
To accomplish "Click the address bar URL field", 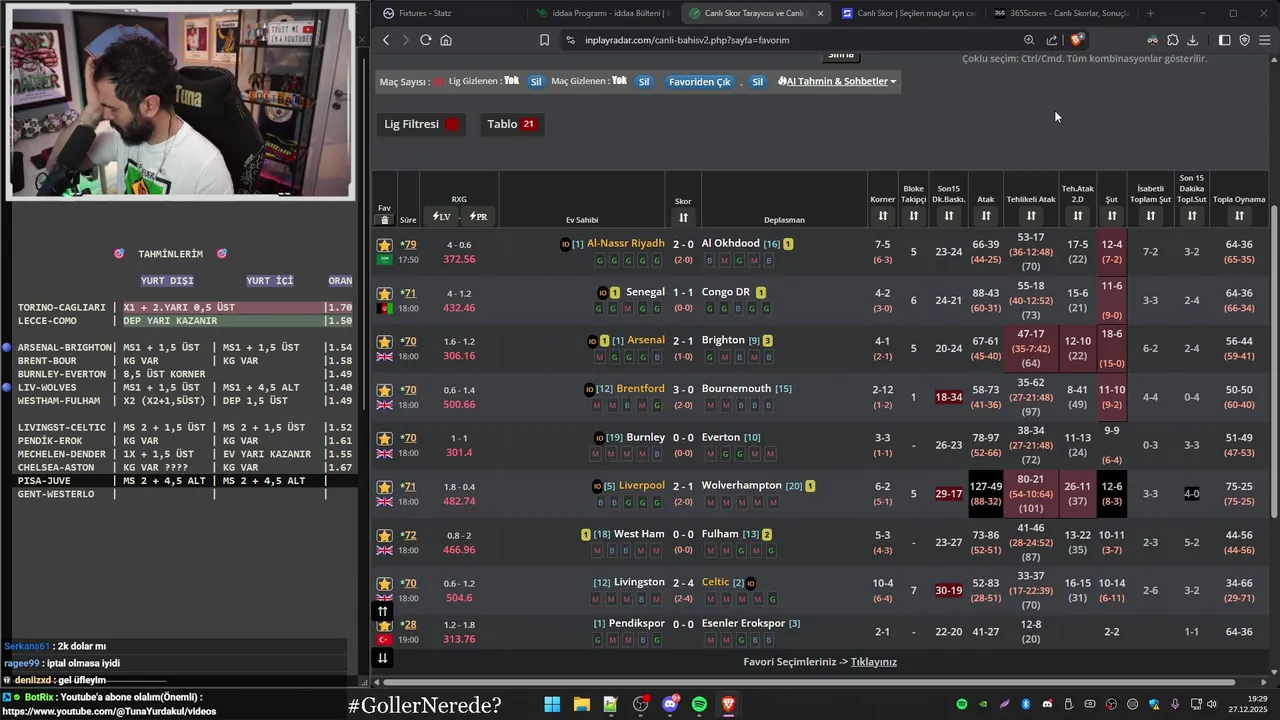I will 790,40.
